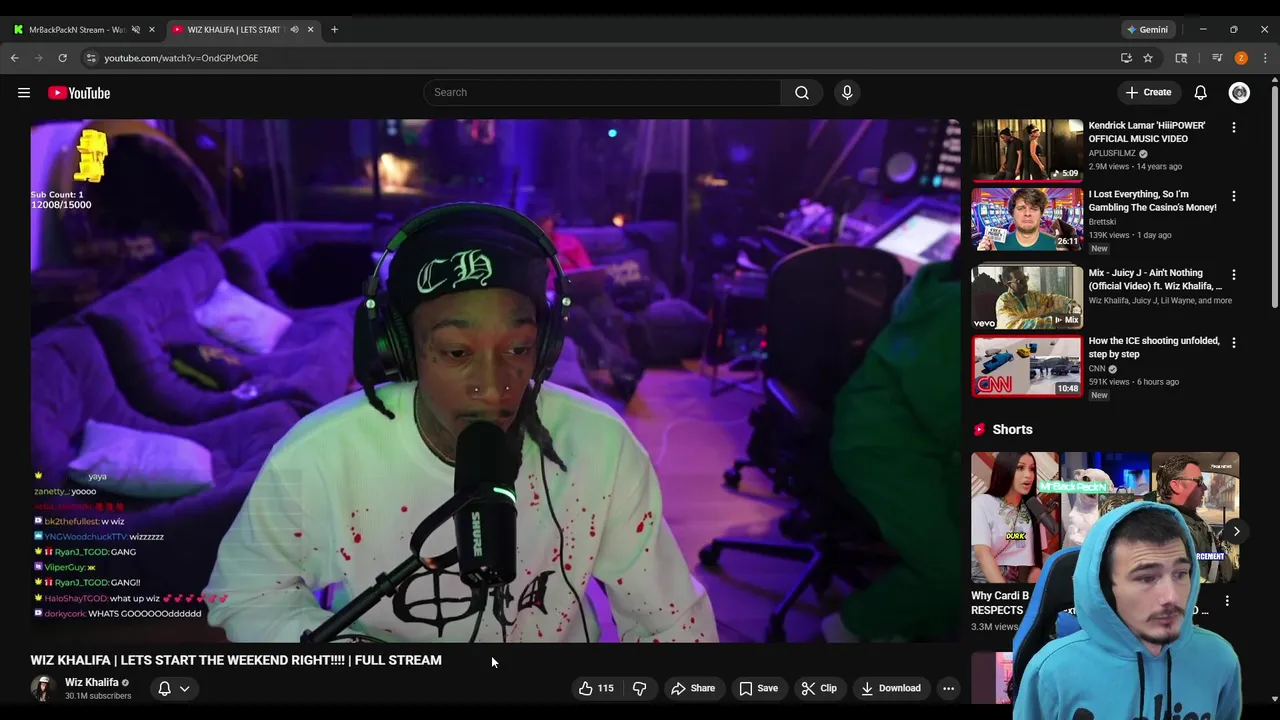
Task: Open Chrome profile Z avatar
Action: [1241, 58]
